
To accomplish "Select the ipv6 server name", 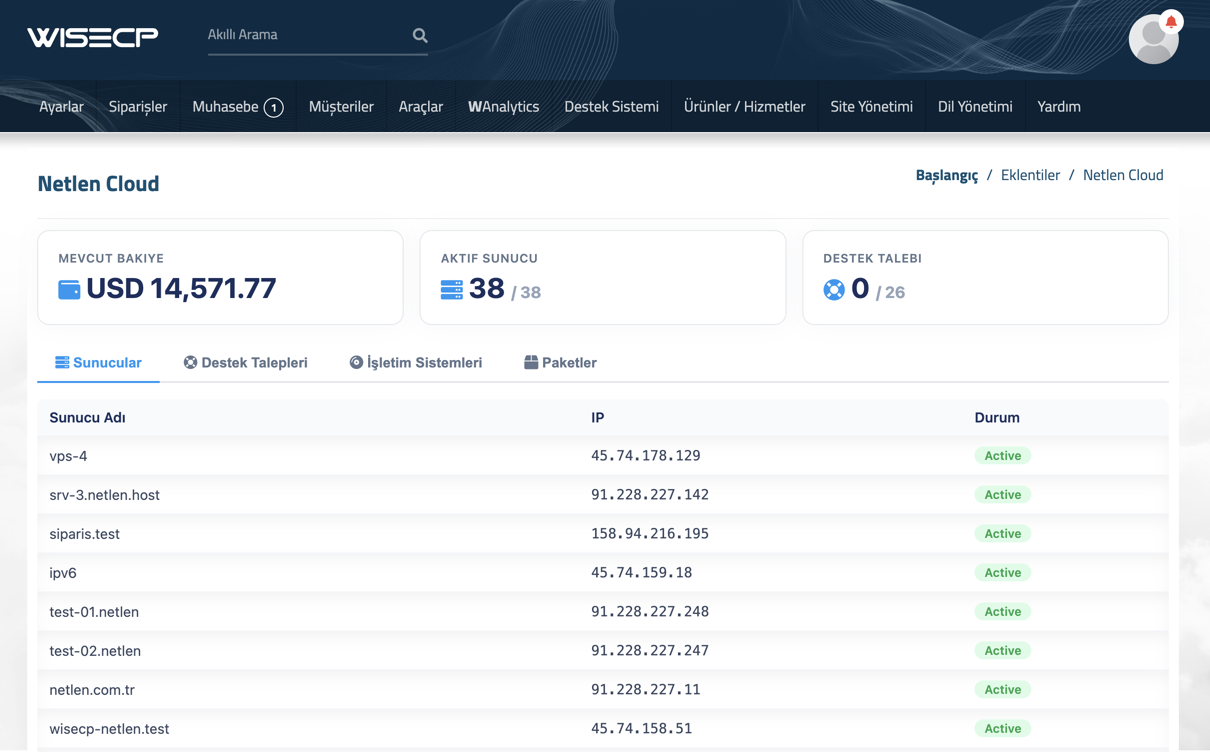I will 63,573.
